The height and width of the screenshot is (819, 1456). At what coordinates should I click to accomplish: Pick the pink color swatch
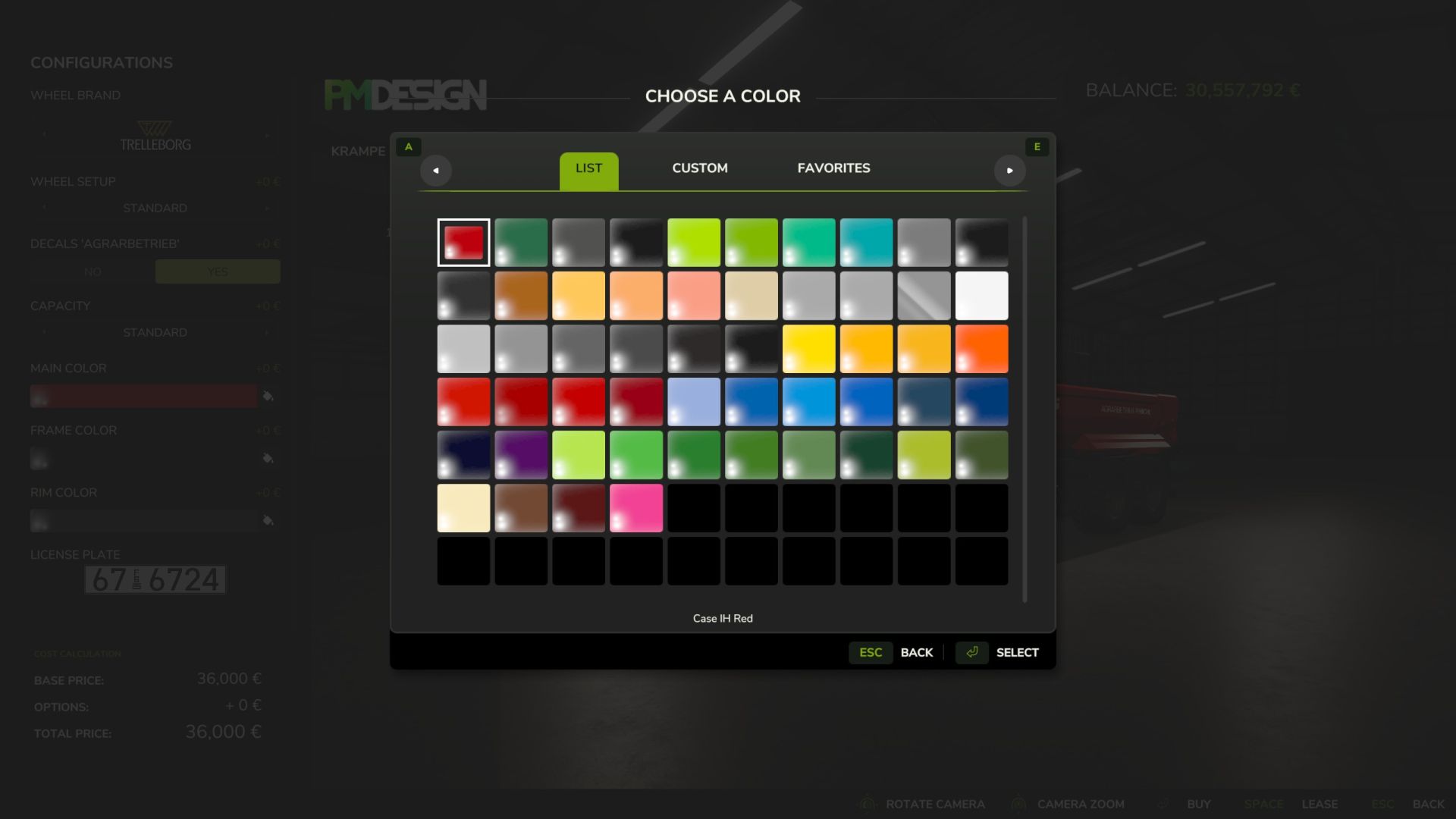click(x=635, y=508)
